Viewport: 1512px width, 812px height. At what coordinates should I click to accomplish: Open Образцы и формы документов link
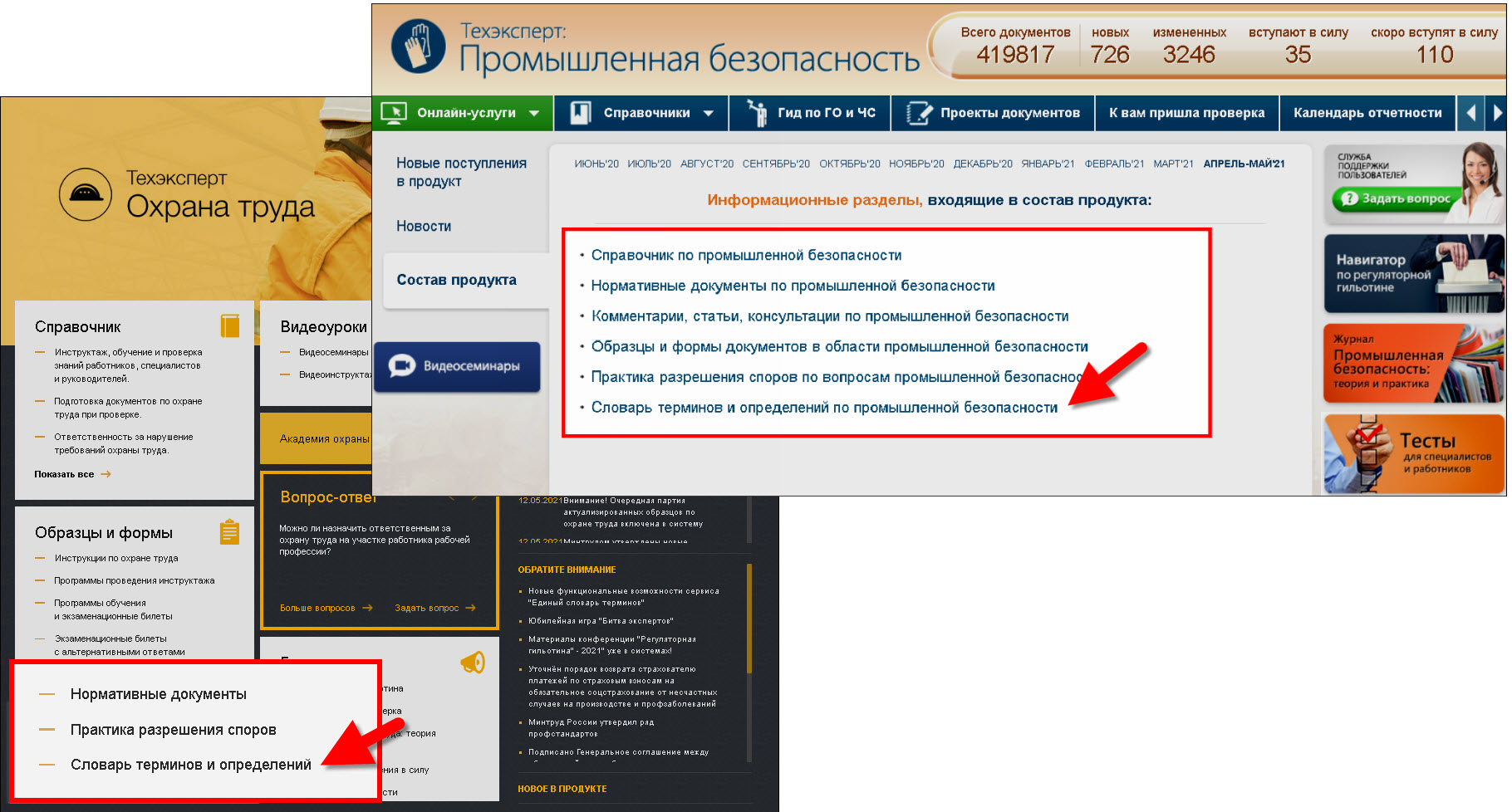[x=839, y=347]
